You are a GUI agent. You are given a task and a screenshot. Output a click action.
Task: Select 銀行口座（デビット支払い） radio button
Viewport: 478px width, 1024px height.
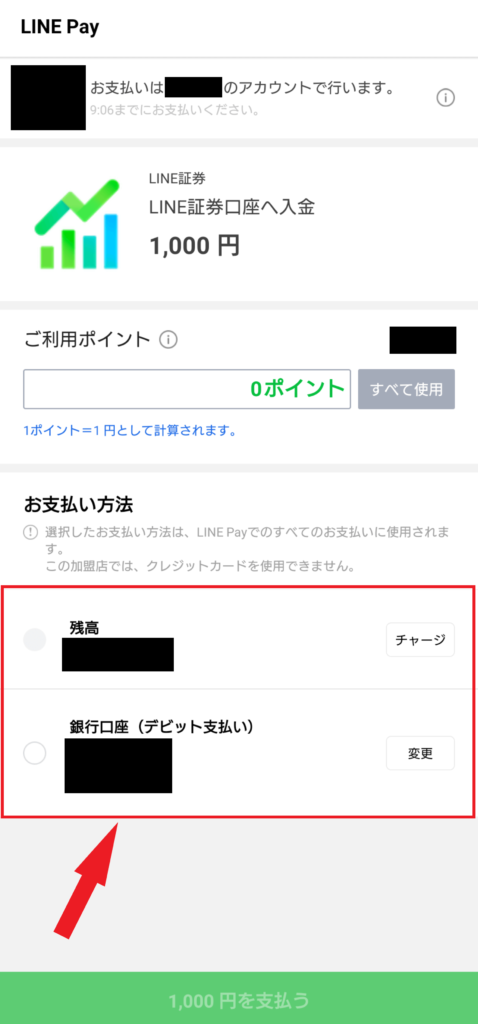35,754
